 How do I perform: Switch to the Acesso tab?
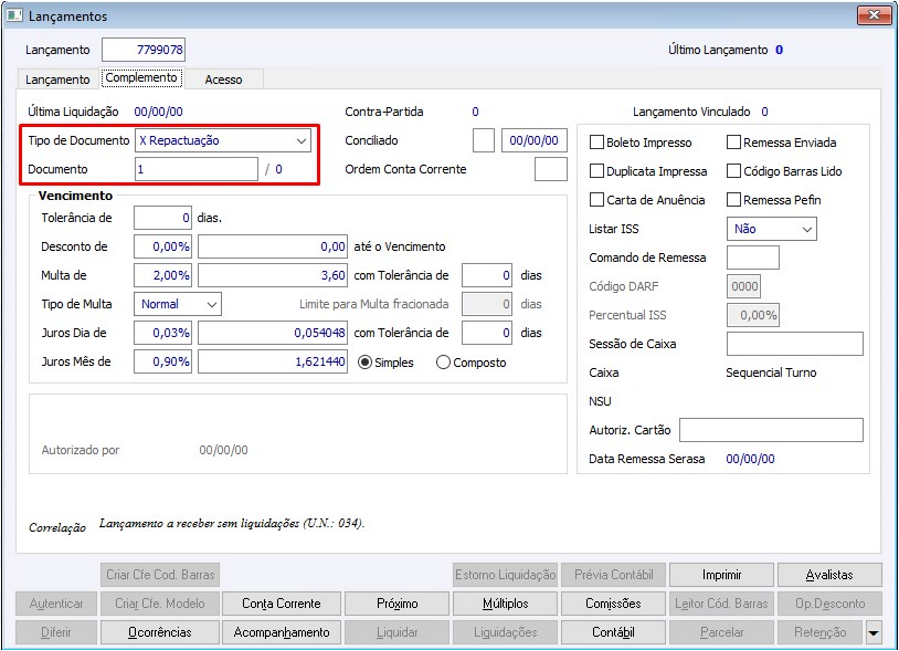click(x=224, y=80)
